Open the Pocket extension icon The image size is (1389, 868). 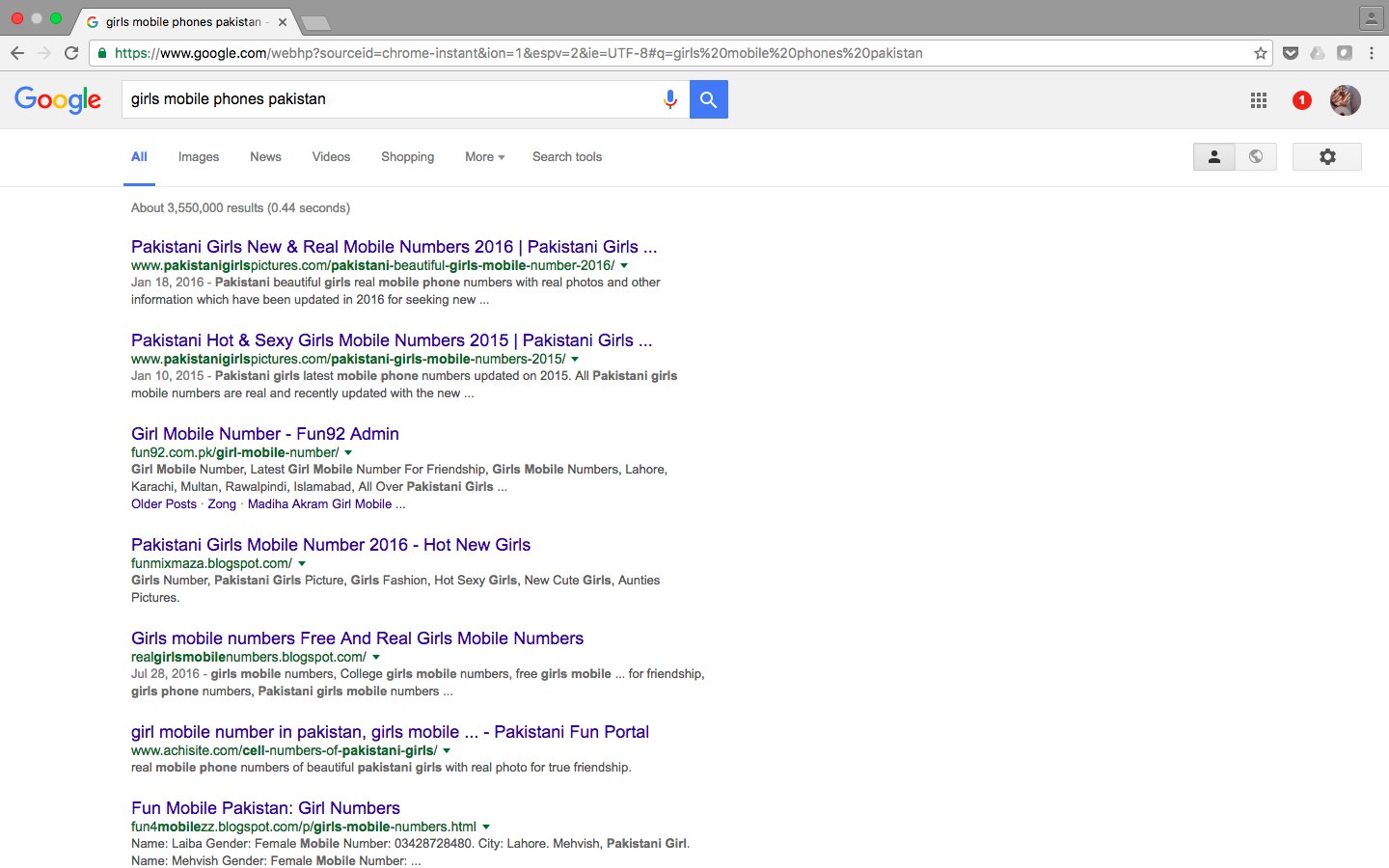click(1291, 53)
